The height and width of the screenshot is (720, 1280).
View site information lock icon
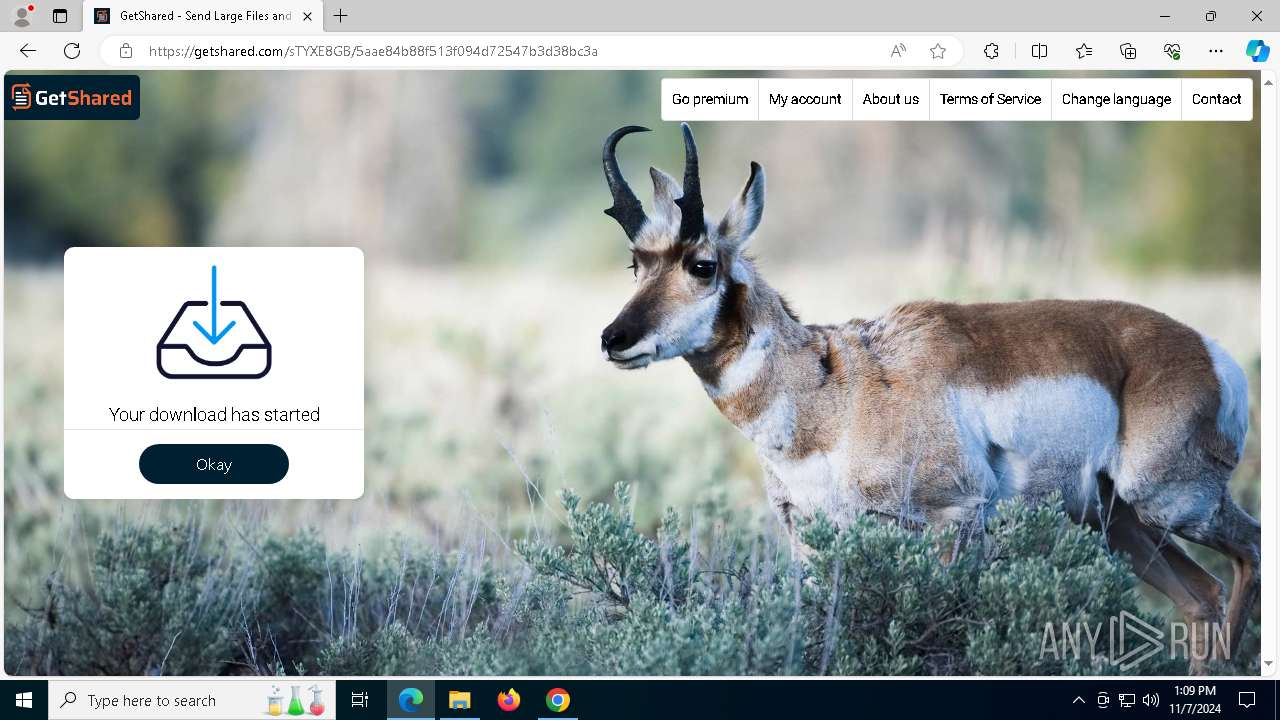coord(126,51)
